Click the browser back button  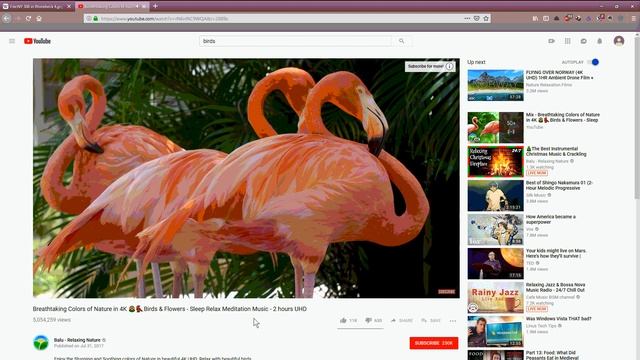tap(7, 18)
